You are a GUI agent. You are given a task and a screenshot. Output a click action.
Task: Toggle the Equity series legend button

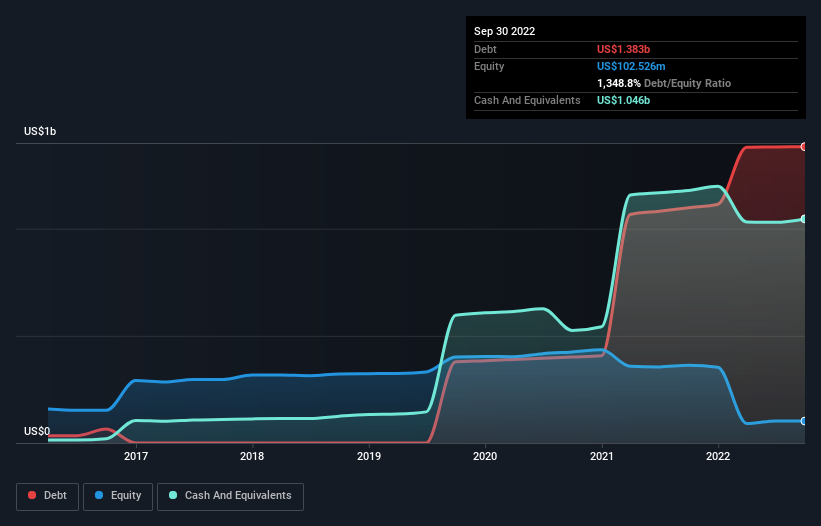pos(118,496)
